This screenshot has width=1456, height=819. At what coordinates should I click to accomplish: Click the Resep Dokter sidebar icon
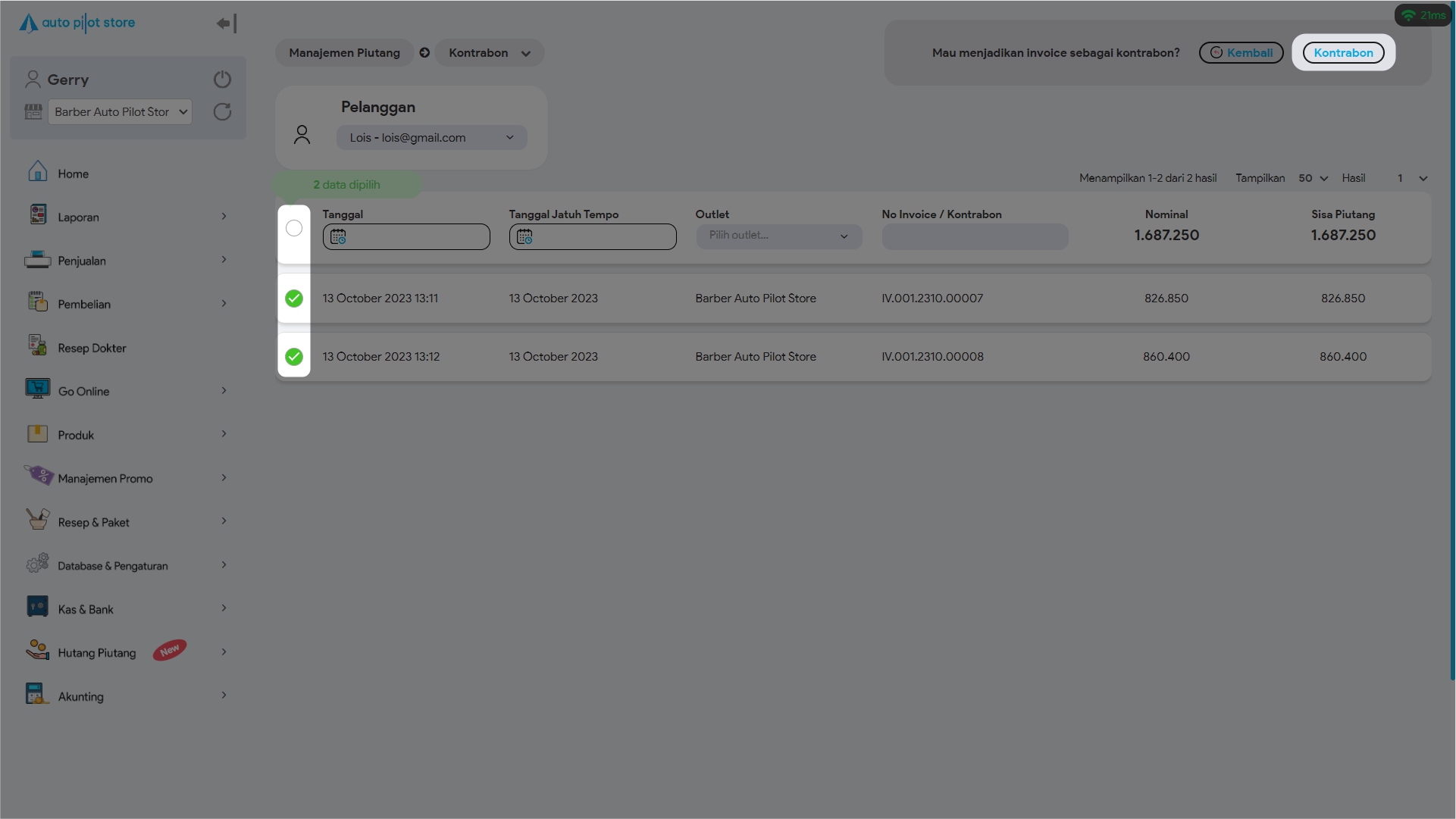coord(37,346)
